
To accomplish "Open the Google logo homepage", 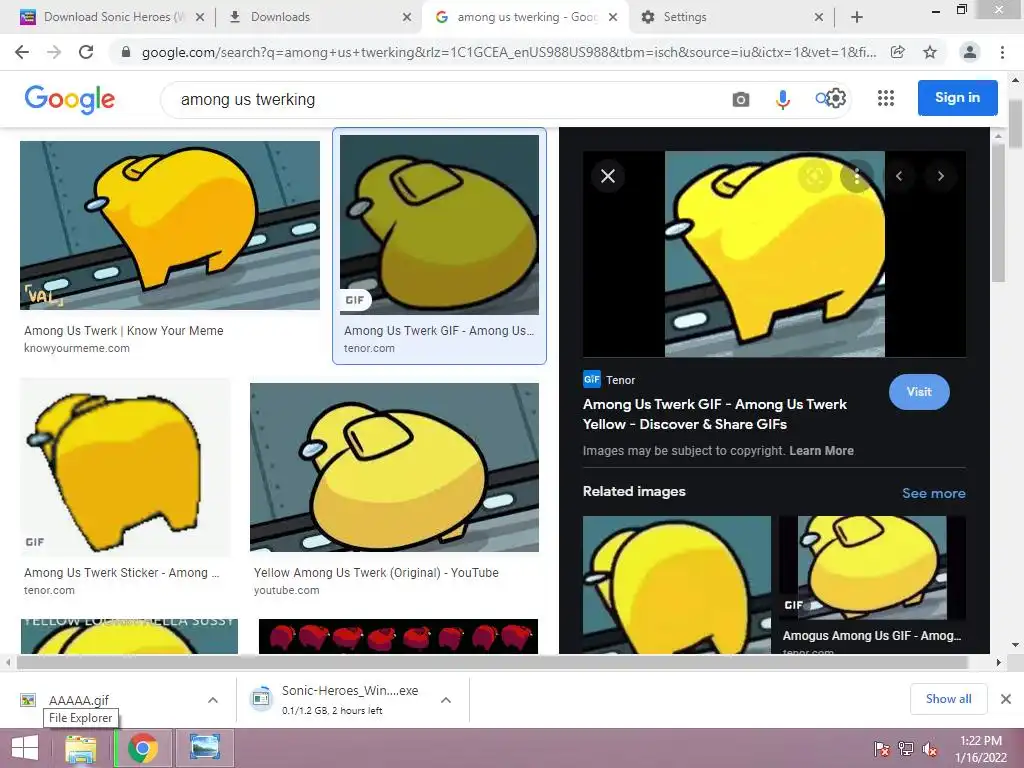I will (70, 99).
